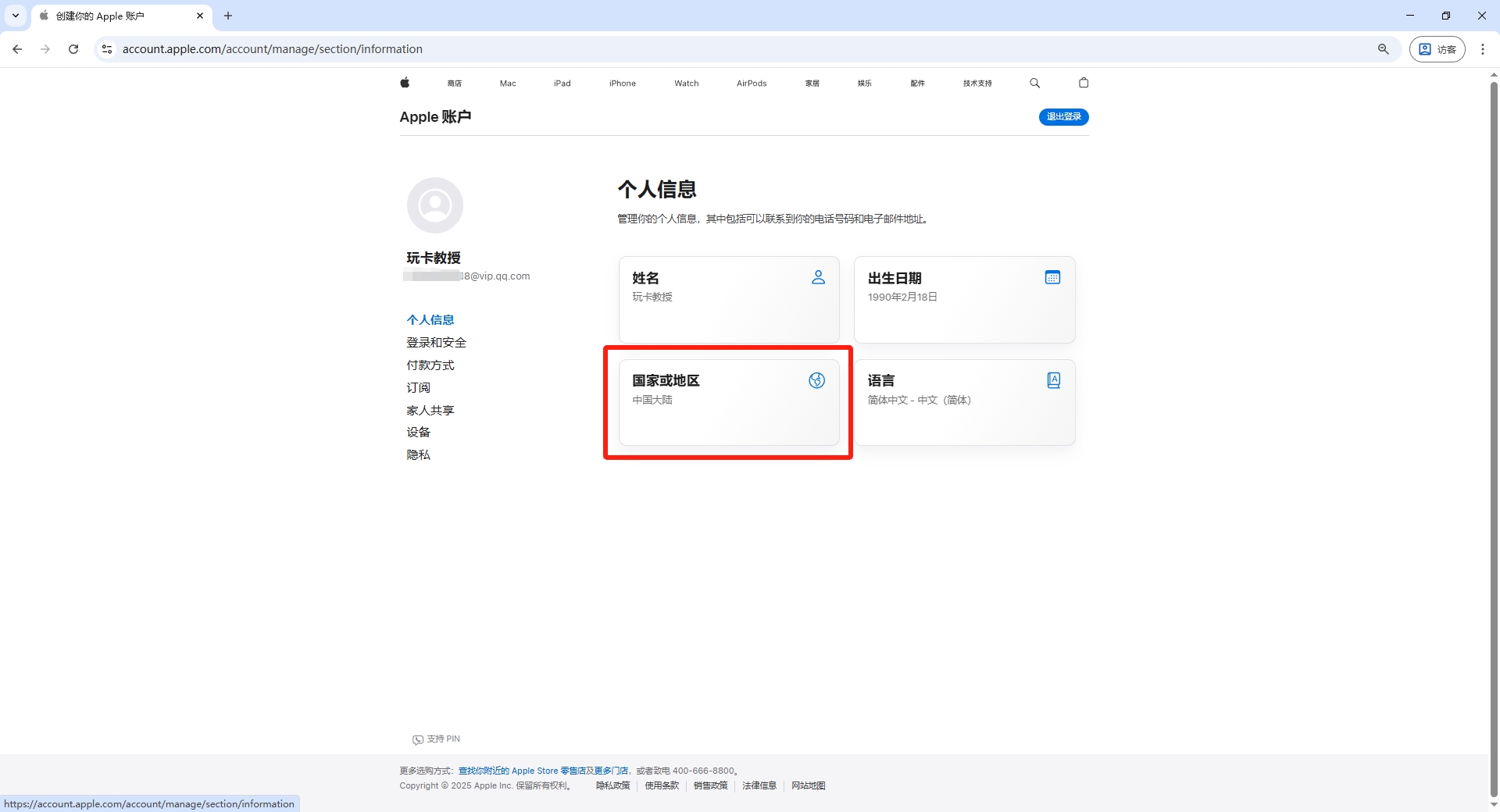This screenshot has height=812, width=1500.
Task: Click the Apple 账户 page heading
Action: pos(435,117)
